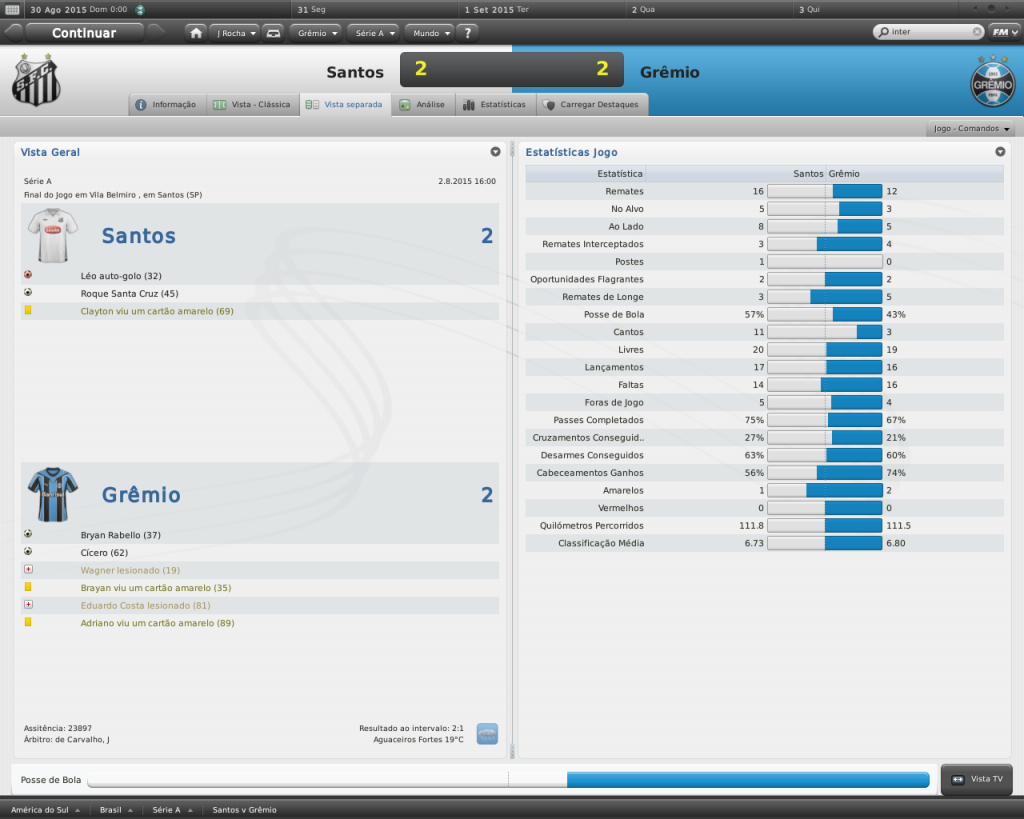1024x819 pixels.
Task: Click the Grêmio club badge
Action: click(992, 81)
